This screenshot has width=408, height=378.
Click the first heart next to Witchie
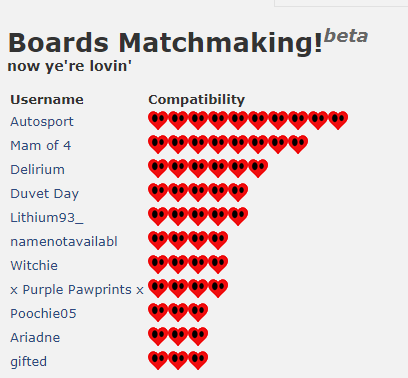(158, 264)
